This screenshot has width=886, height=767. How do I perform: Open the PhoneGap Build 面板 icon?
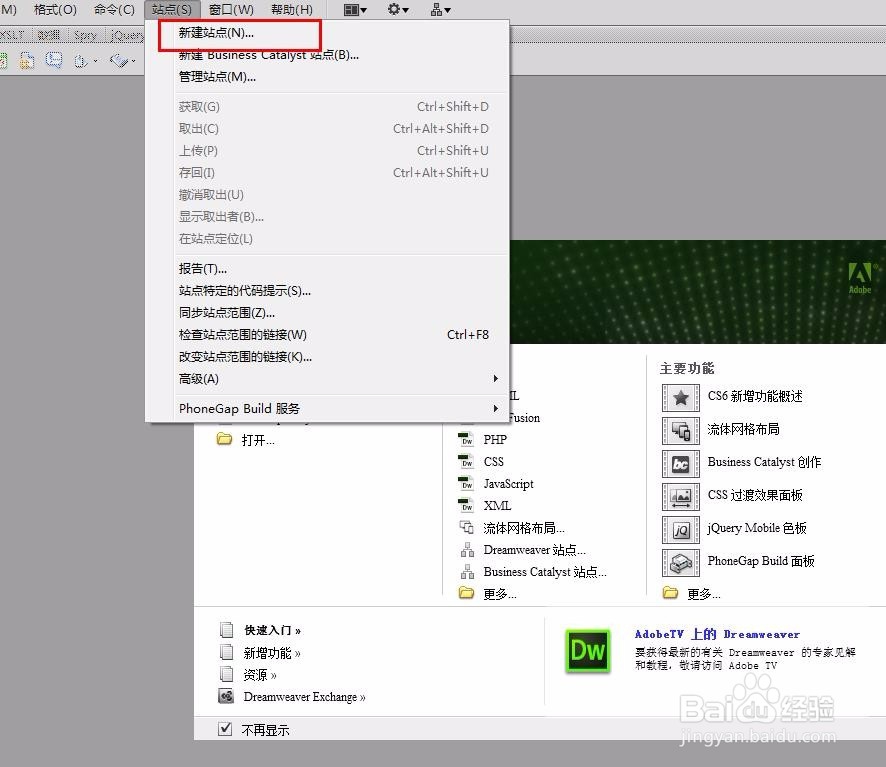point(681,562)
